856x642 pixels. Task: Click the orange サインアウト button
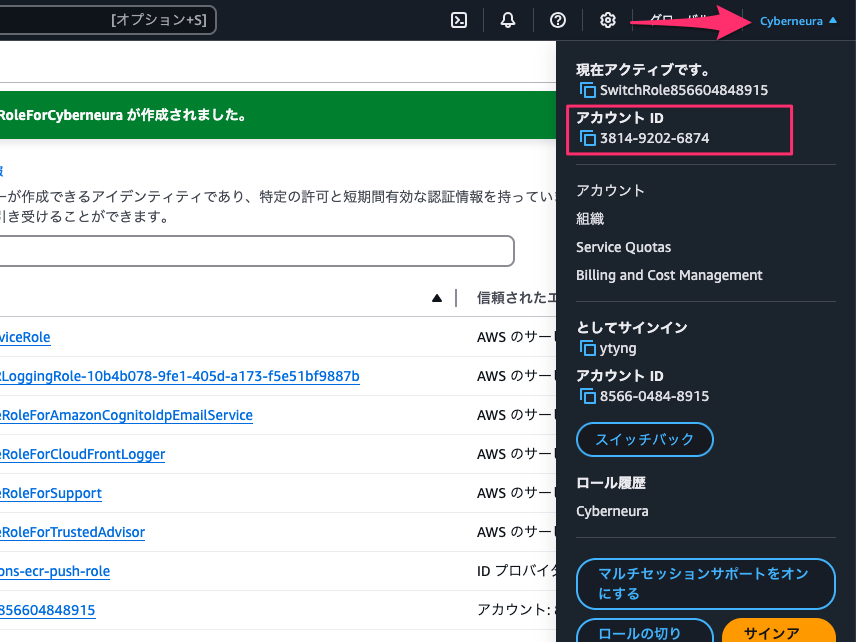778,631
